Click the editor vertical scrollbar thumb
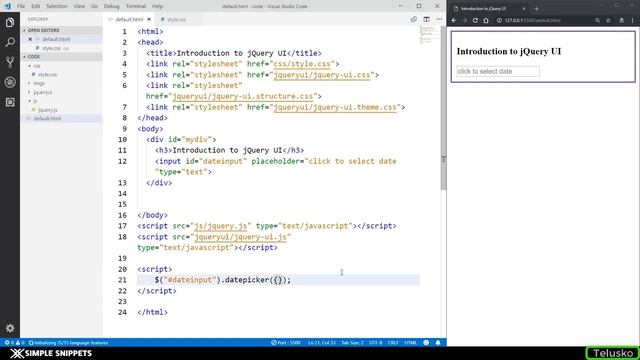The width and height of the screenshot is (640, 360). [443, 108]
